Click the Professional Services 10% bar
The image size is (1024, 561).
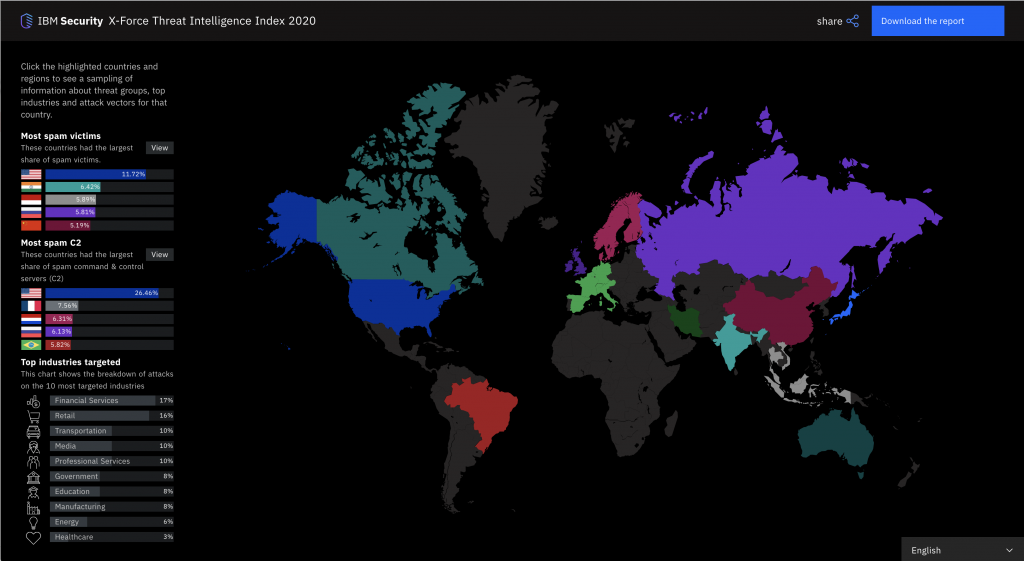pos(111,461)
